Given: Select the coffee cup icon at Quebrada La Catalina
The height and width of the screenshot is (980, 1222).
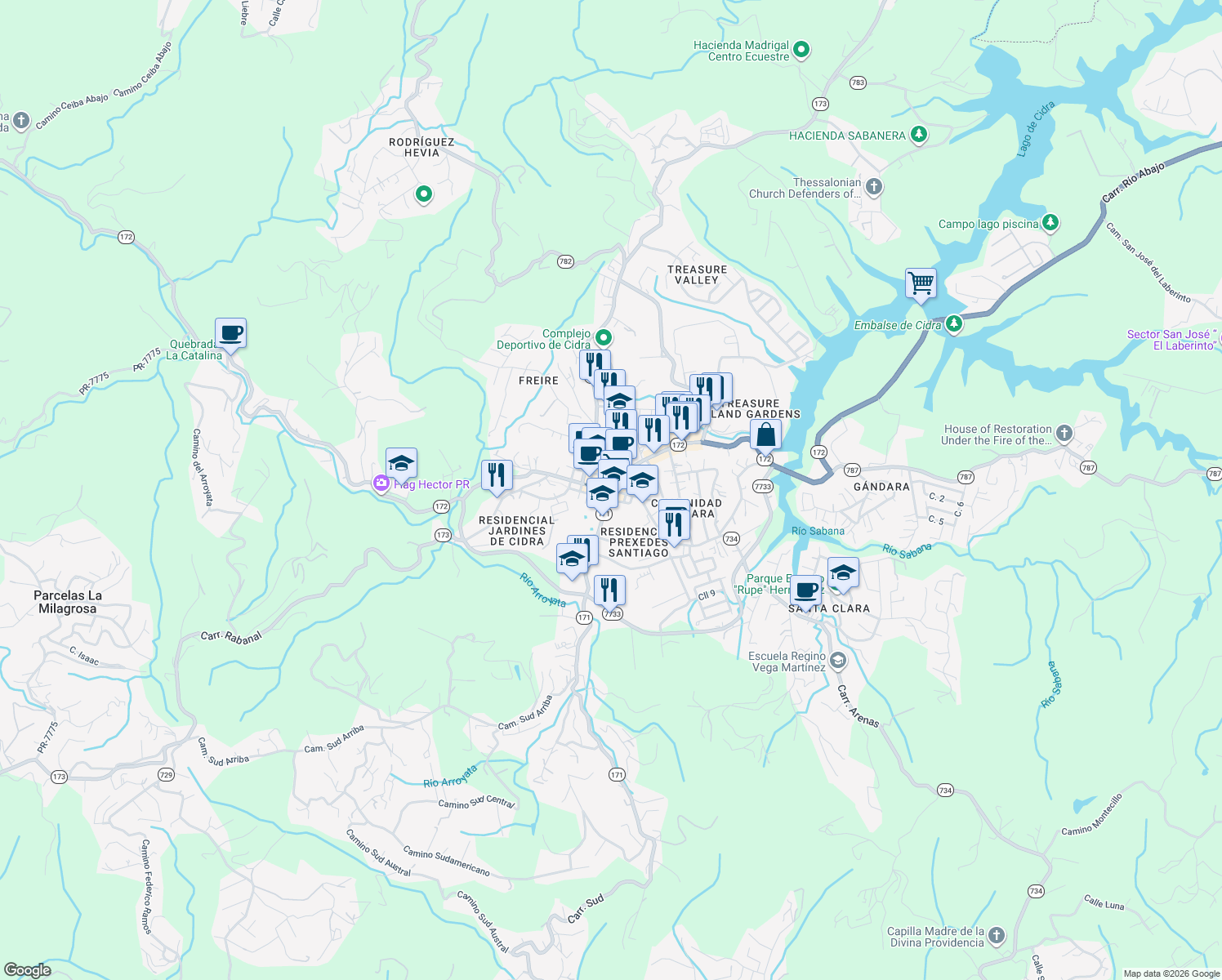Looking at the screenshot, I should (230, 332).
